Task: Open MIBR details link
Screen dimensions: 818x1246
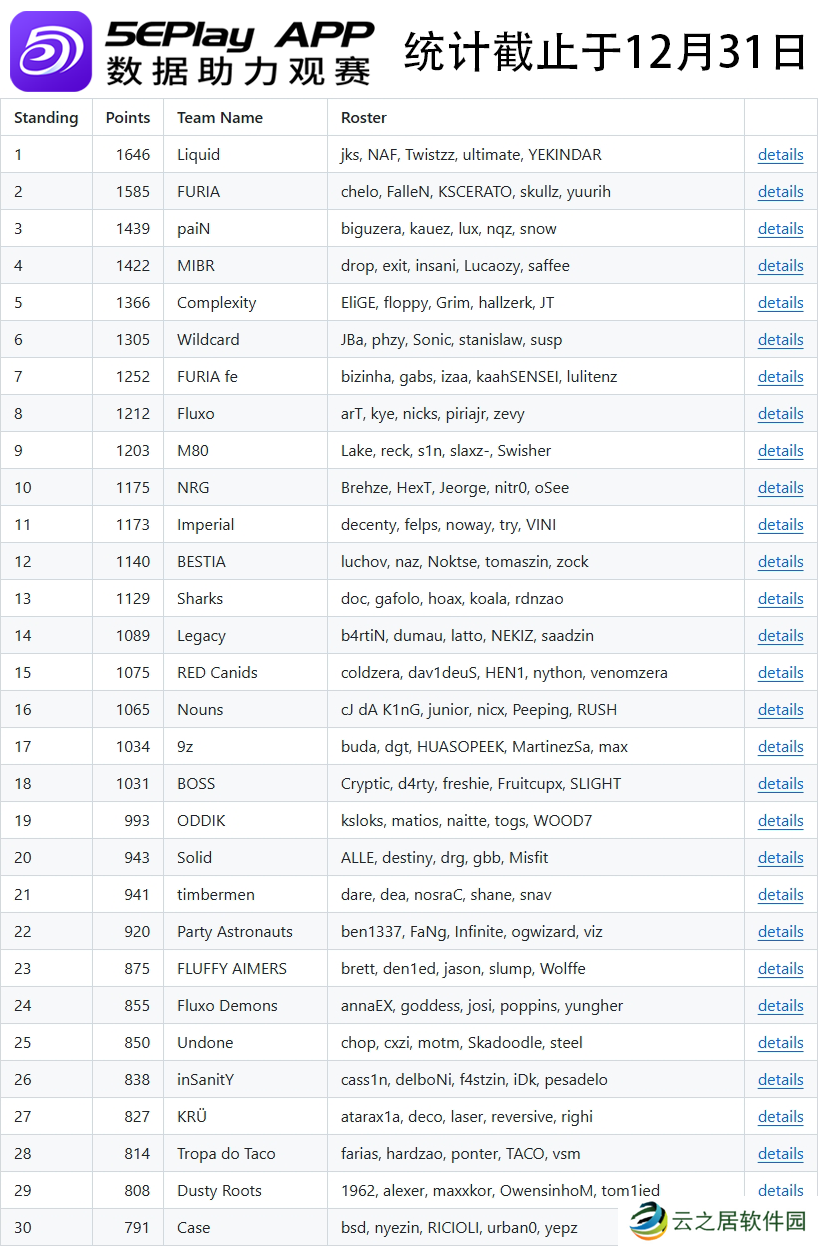Action: pos(780,266)
